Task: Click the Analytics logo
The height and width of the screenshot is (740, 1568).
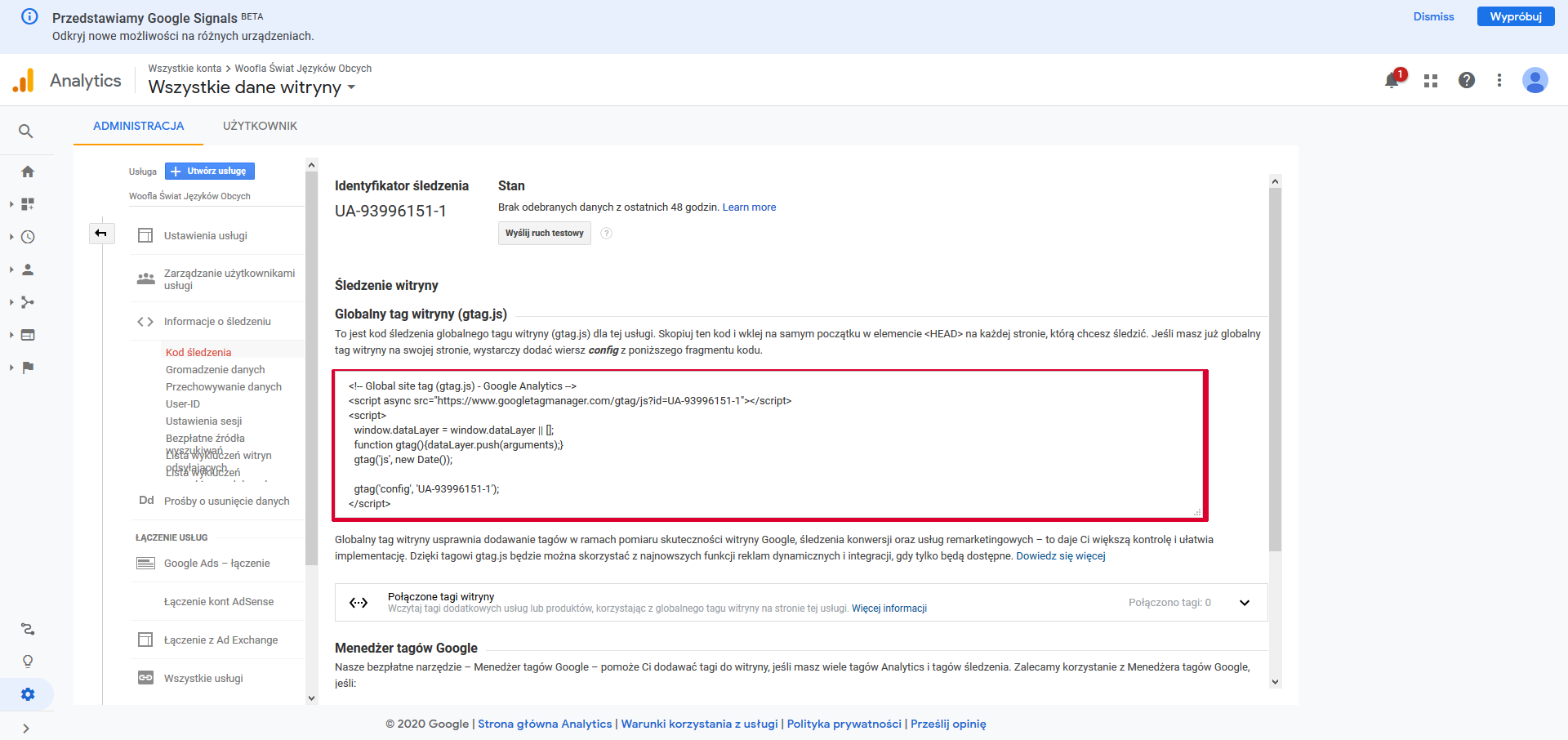Action: coord(67,80)
